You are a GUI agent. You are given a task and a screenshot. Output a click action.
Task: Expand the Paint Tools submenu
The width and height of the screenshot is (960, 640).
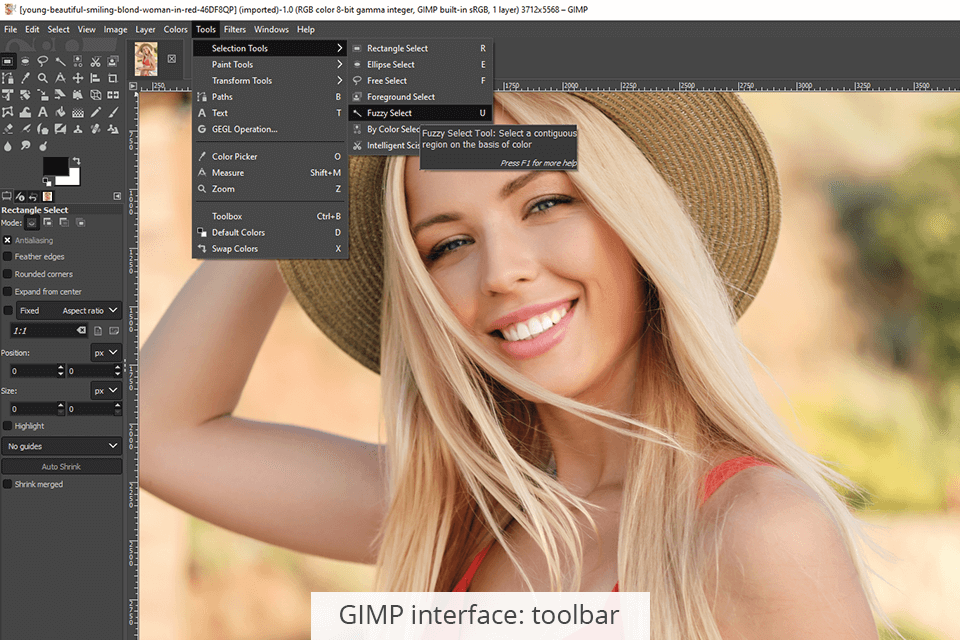click(x=269, y=64)
